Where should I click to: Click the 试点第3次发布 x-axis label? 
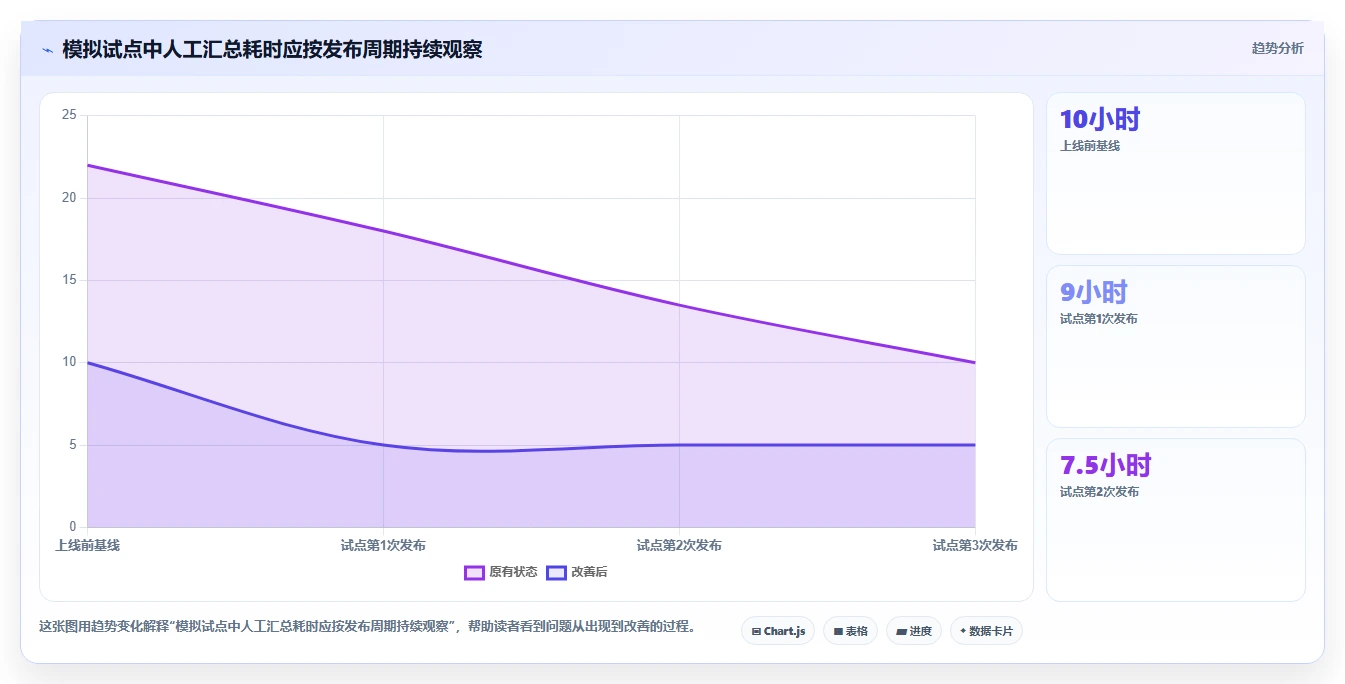[975, 545]
